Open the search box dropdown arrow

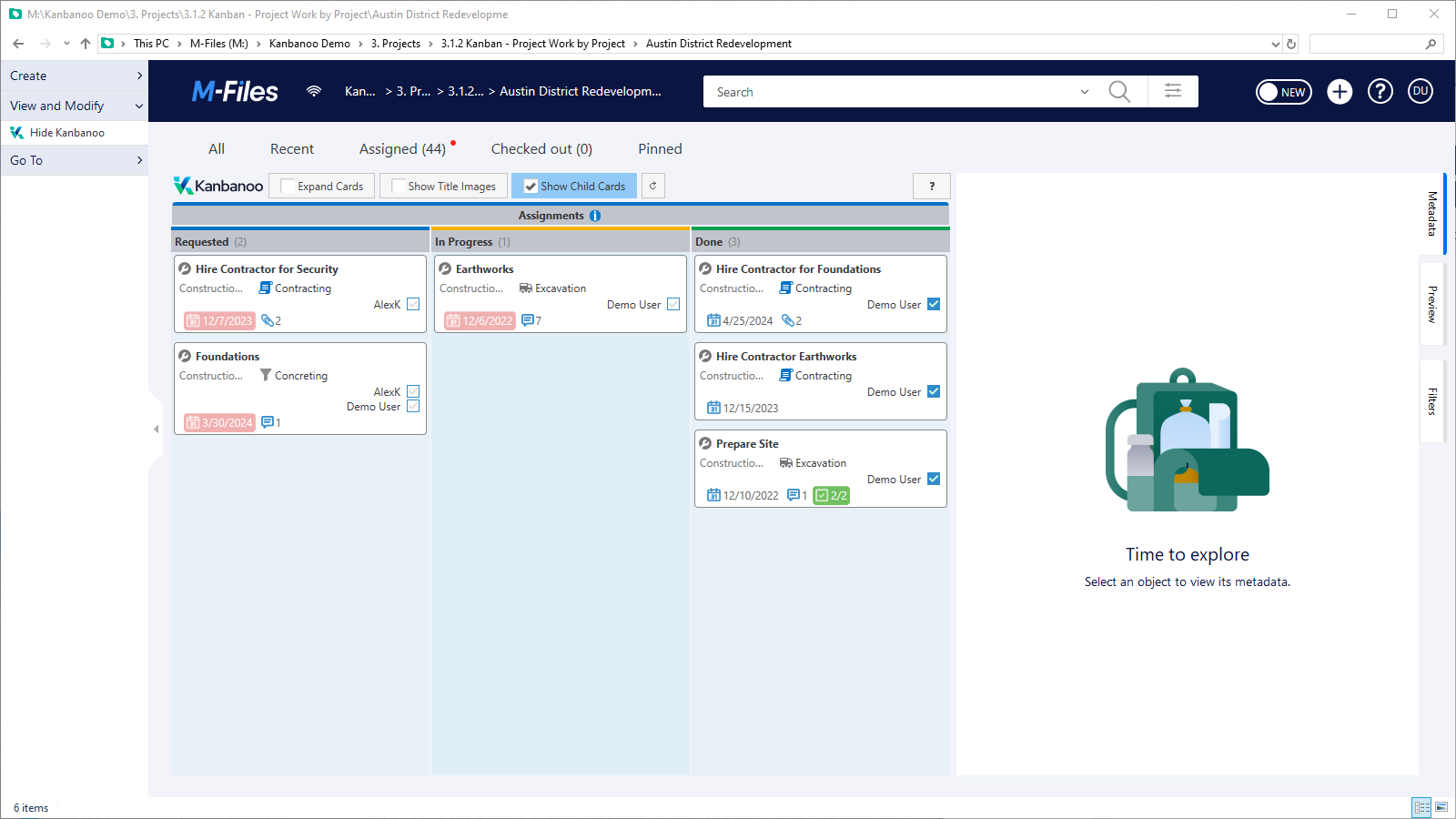[x=1085, y=92]
